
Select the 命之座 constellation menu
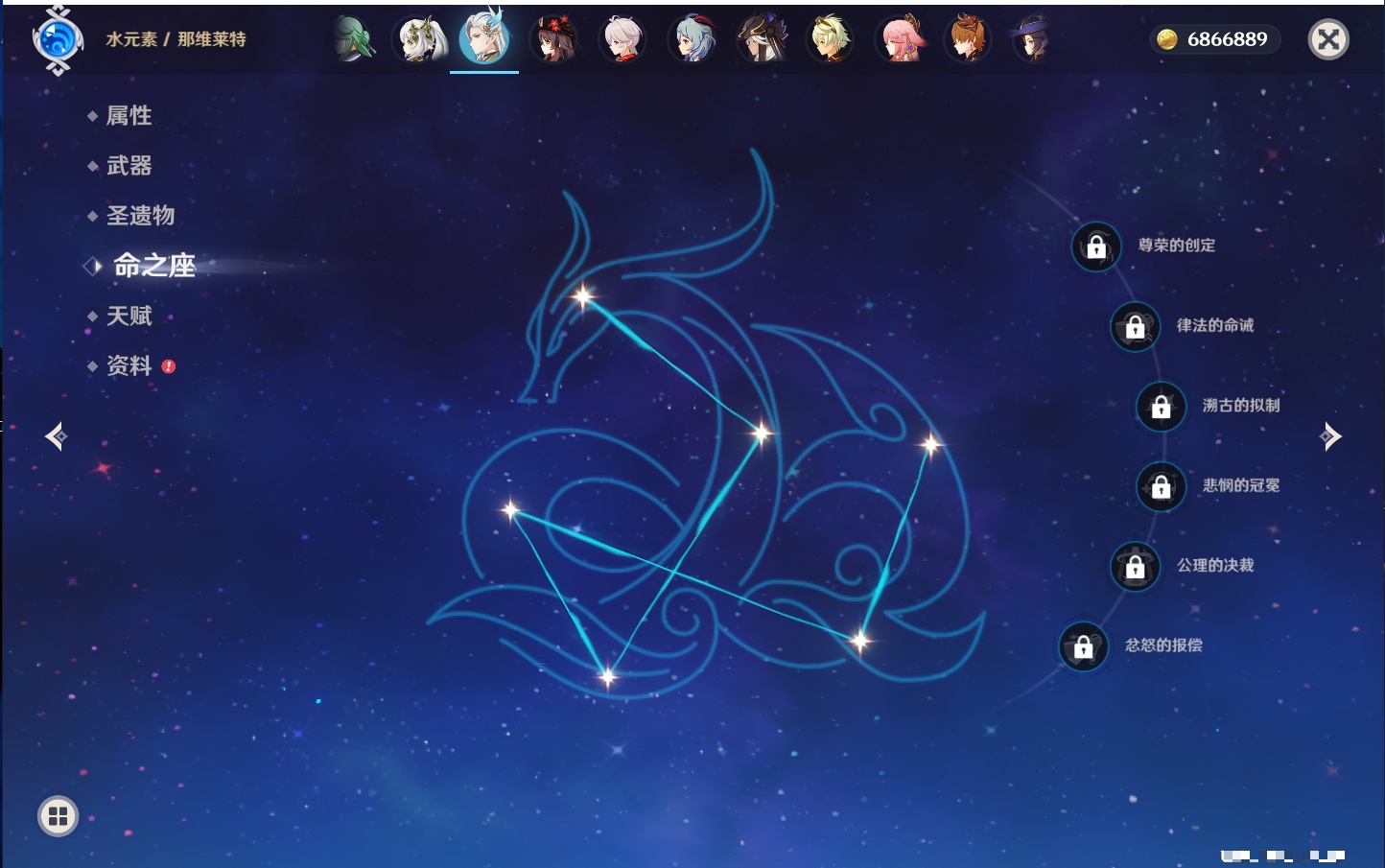coord(154,266)
